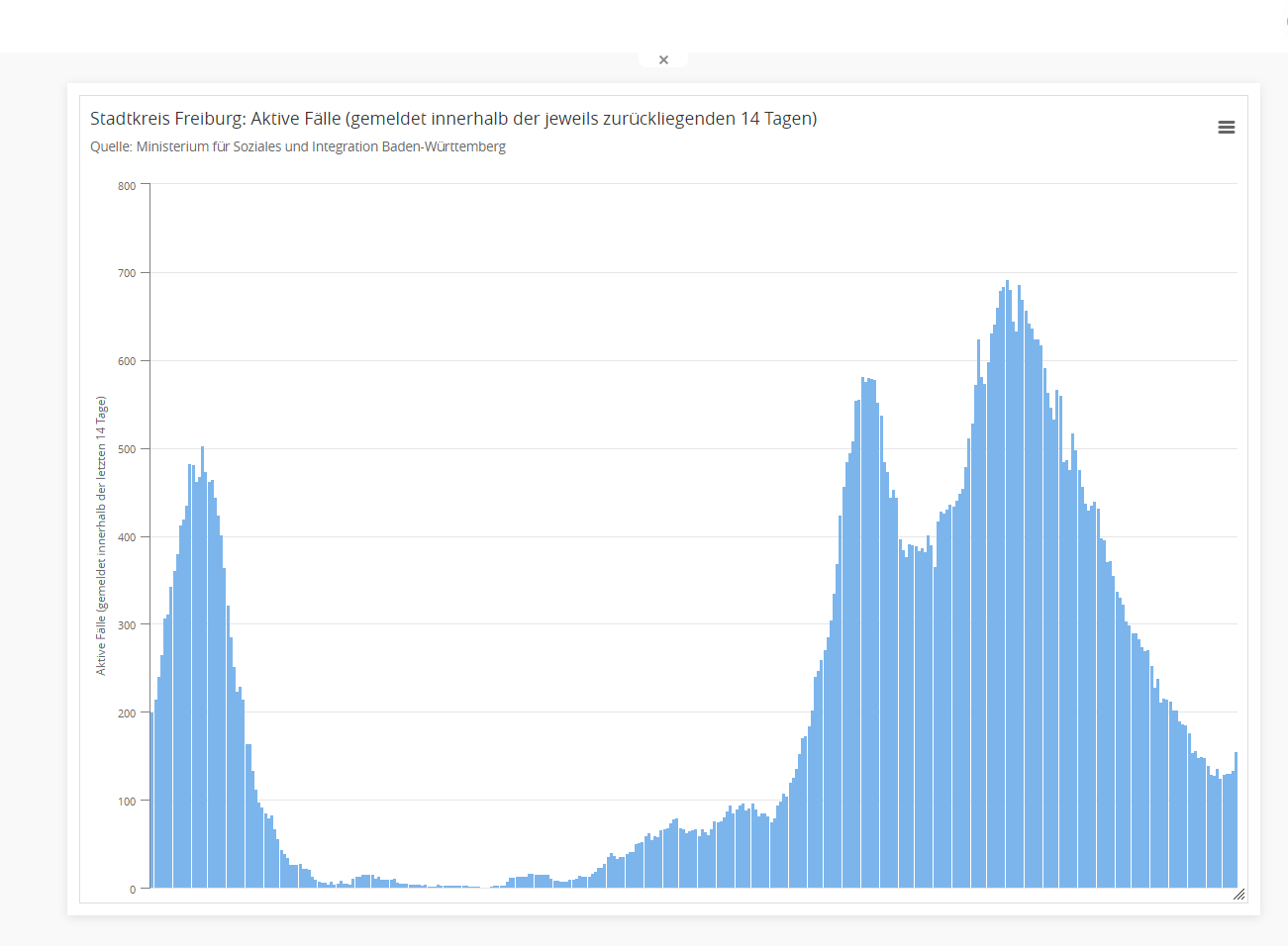Click the y-axis label 300
Screen dimensions: 1288x948
(x=127, y=625)
